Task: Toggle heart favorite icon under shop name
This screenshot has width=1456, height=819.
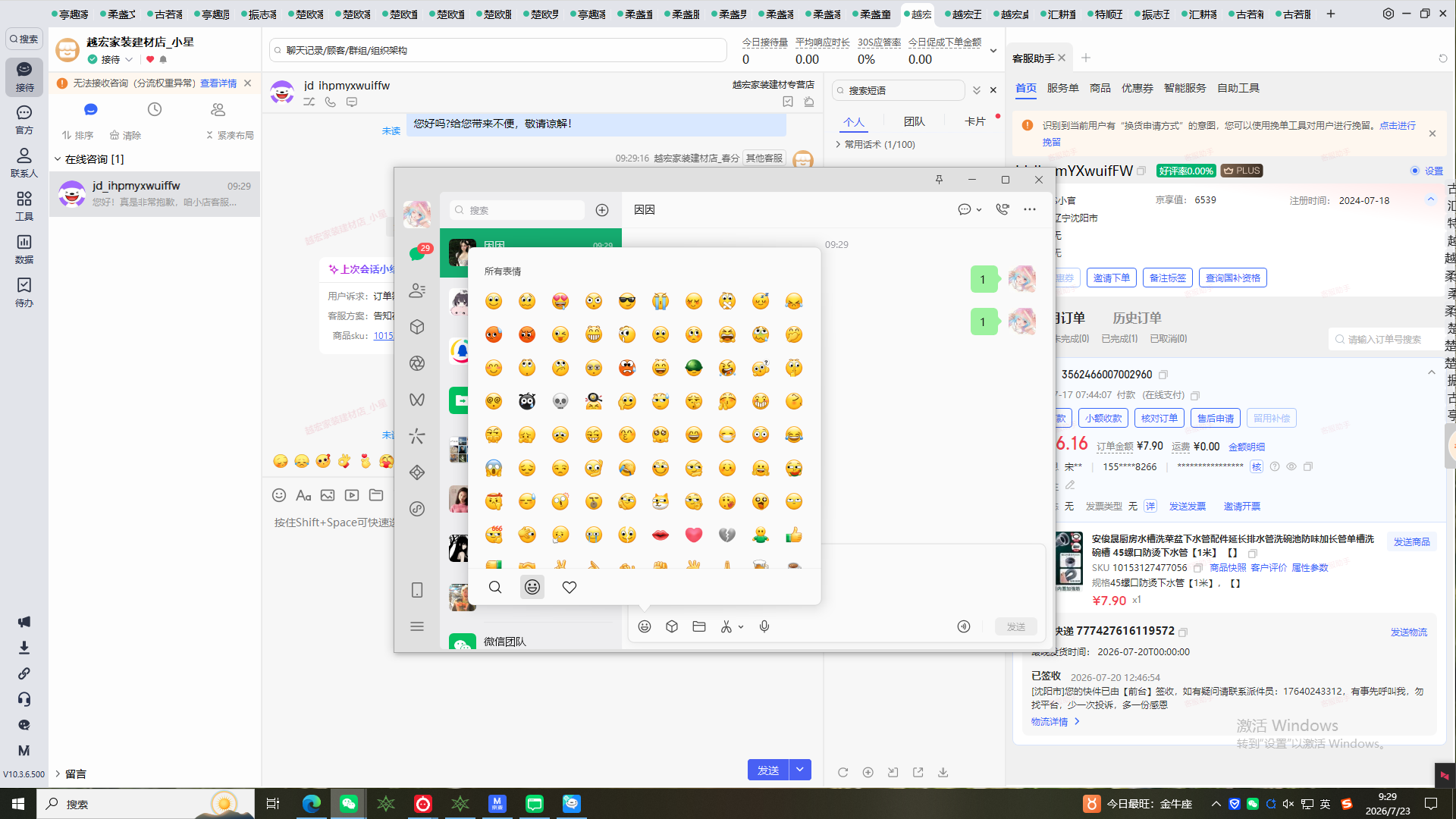Action: [x=150, y=60]
